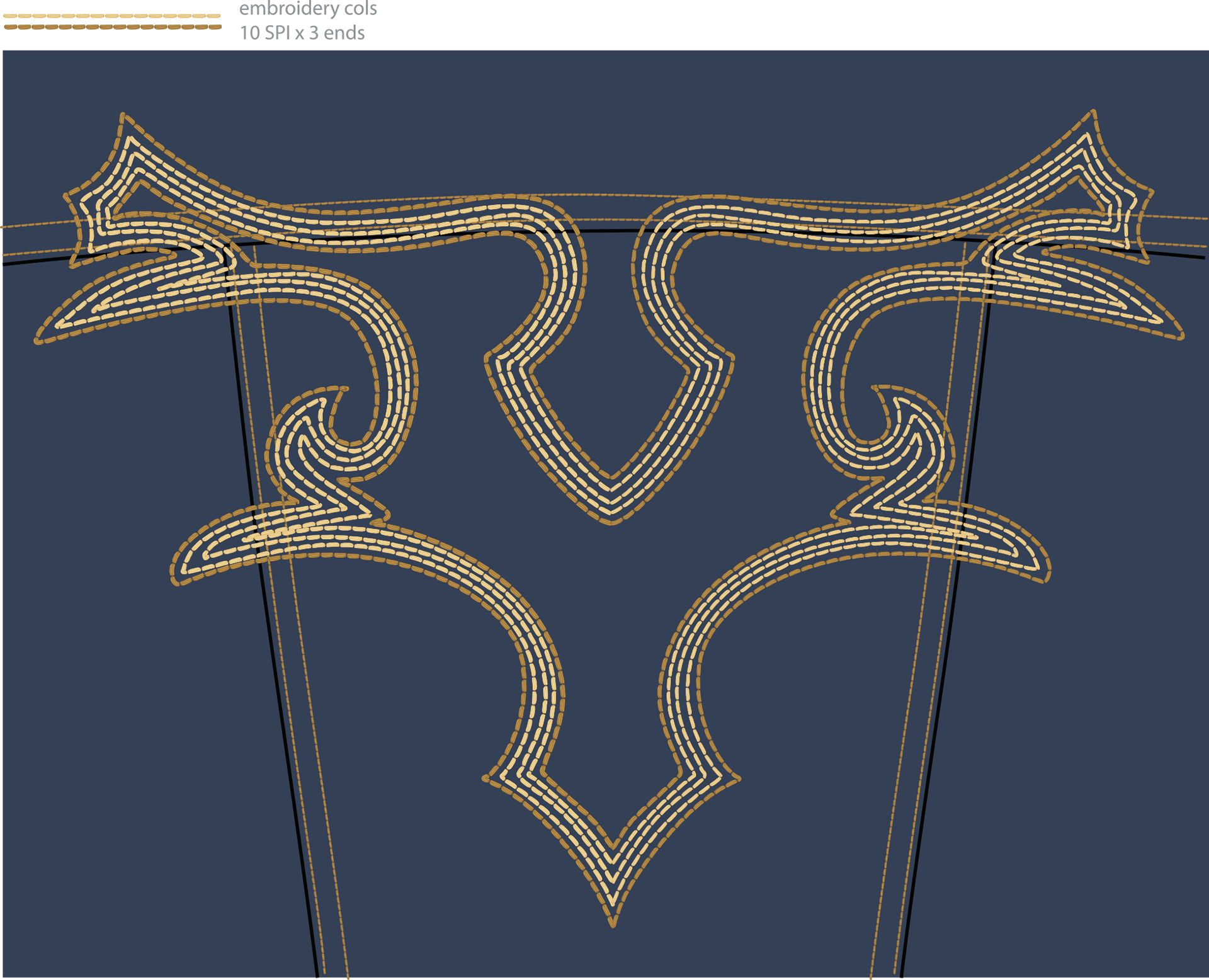The image size is (1209, 980).
Task: Click the top-left arrow motif's pointed tip
Action: 123,117
